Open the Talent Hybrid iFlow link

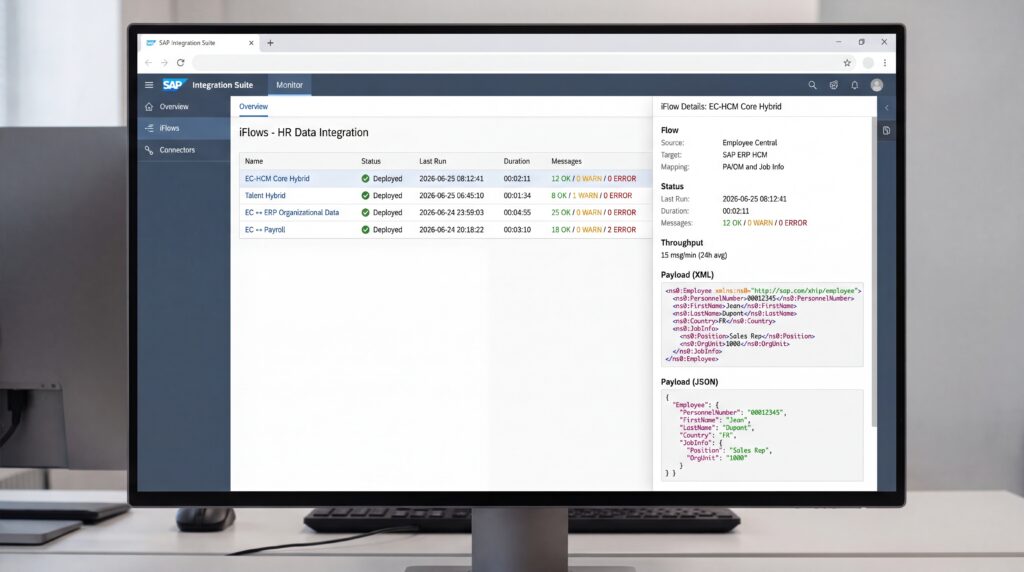[265, 195]
